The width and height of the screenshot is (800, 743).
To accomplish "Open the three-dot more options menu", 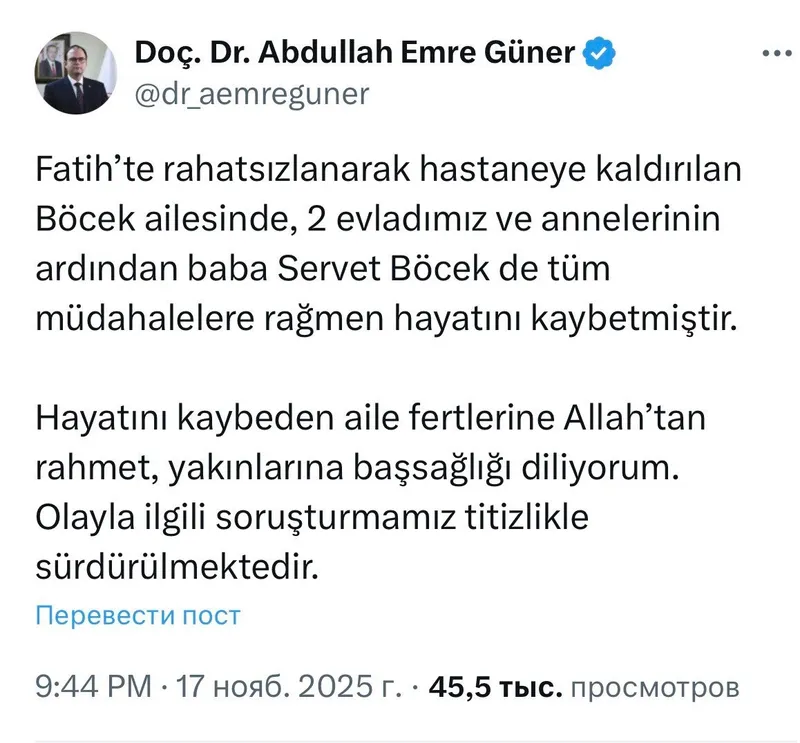I will coord(778,53).
